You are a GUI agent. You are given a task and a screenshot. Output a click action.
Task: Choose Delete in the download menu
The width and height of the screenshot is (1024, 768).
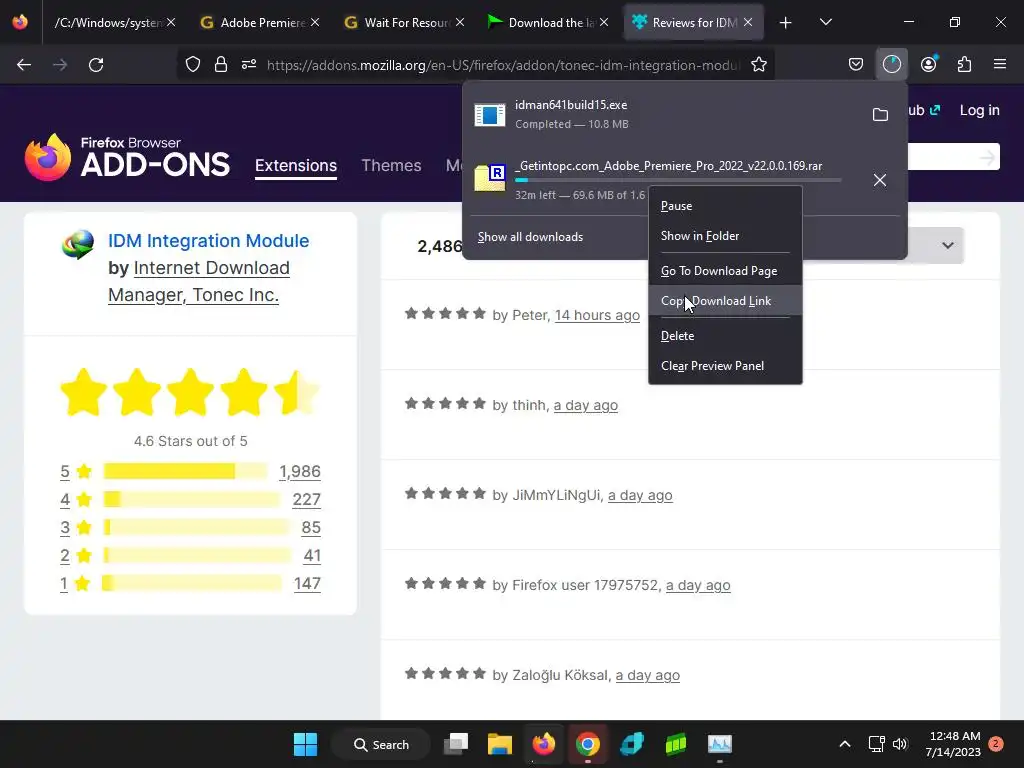pos(725,336)
